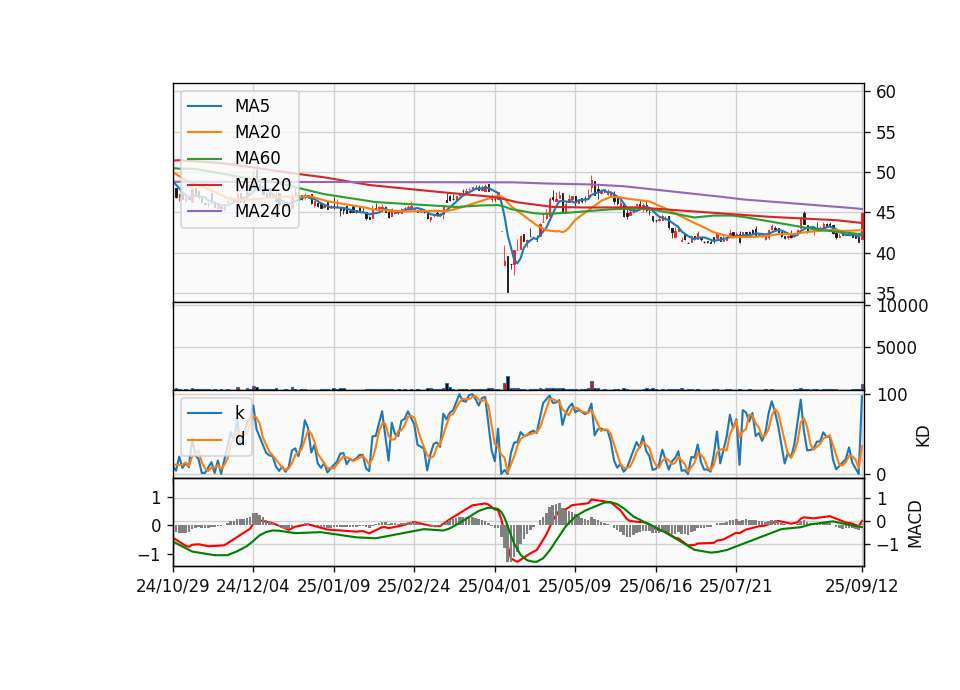Click the orange MA20 legend line sample
The height and width of the screenshot is (690, 960).
pos(204,132)
